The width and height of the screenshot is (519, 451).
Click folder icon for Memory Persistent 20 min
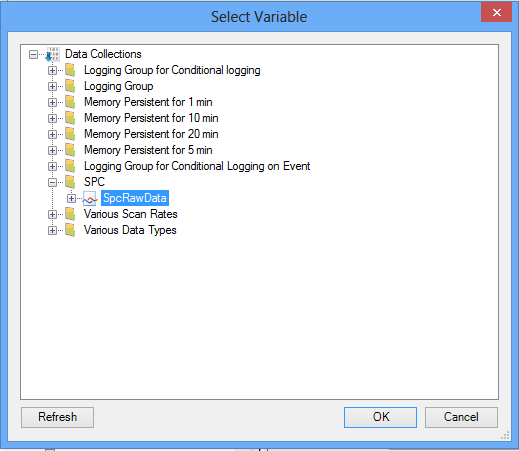pos(70,134)
